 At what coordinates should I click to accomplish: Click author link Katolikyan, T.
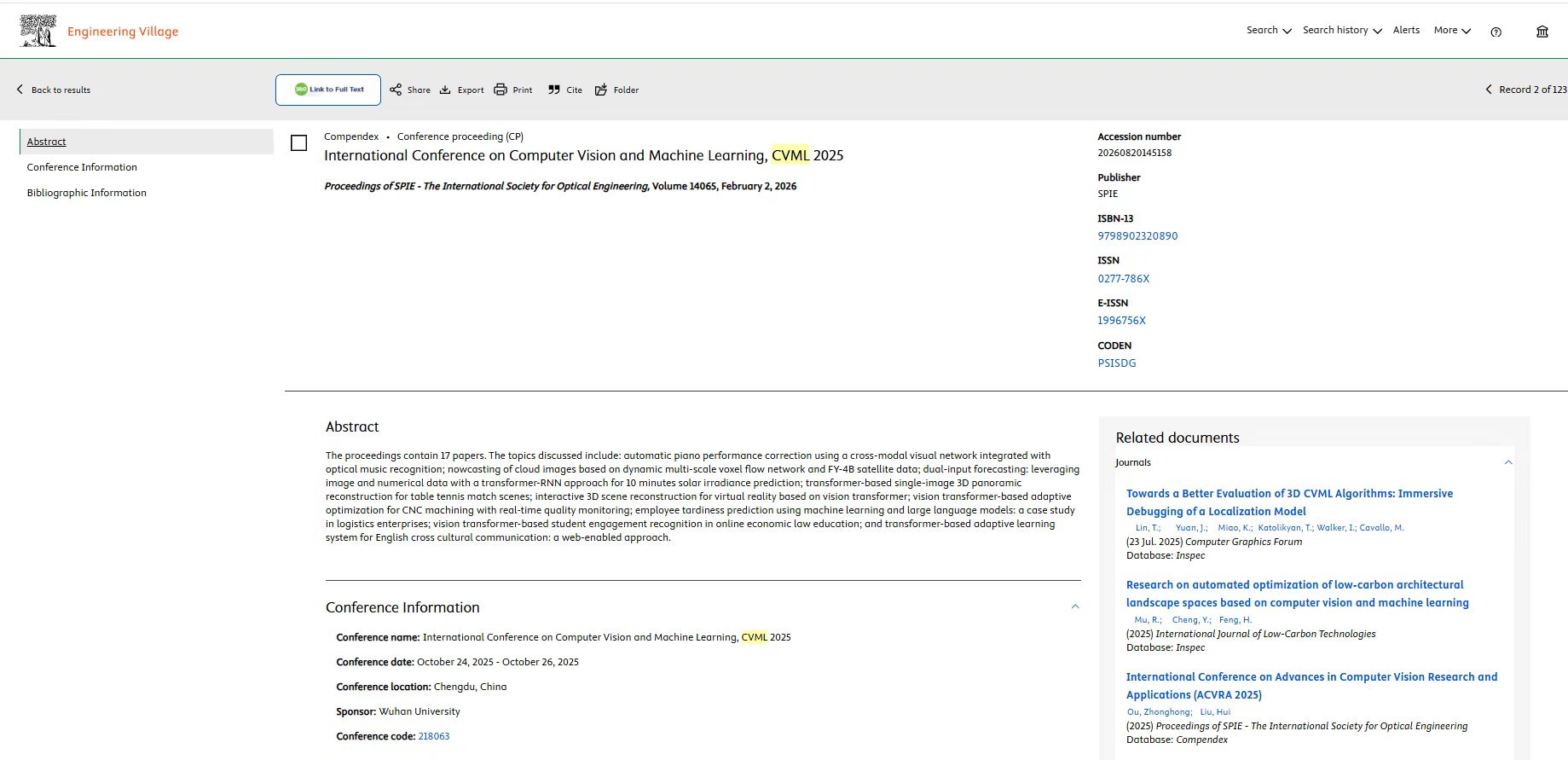1286,528
